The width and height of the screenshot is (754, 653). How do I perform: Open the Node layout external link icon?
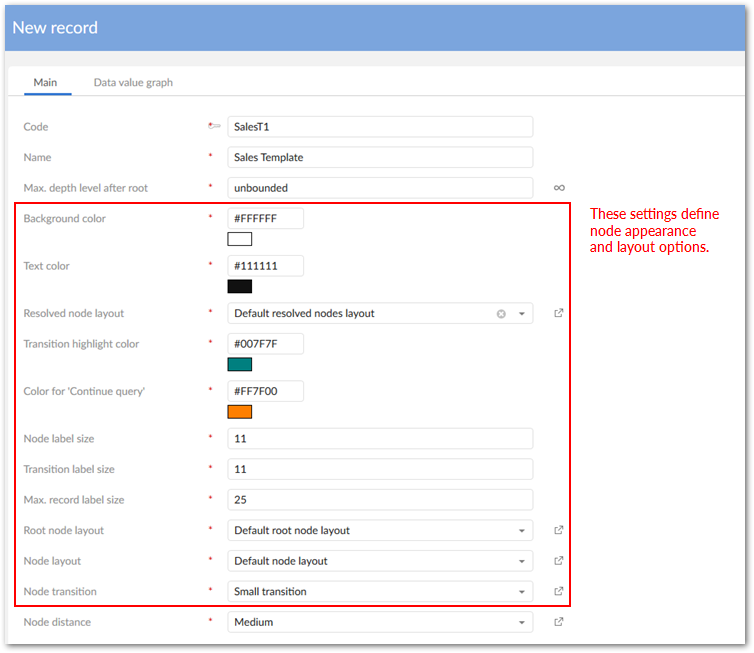559,561
